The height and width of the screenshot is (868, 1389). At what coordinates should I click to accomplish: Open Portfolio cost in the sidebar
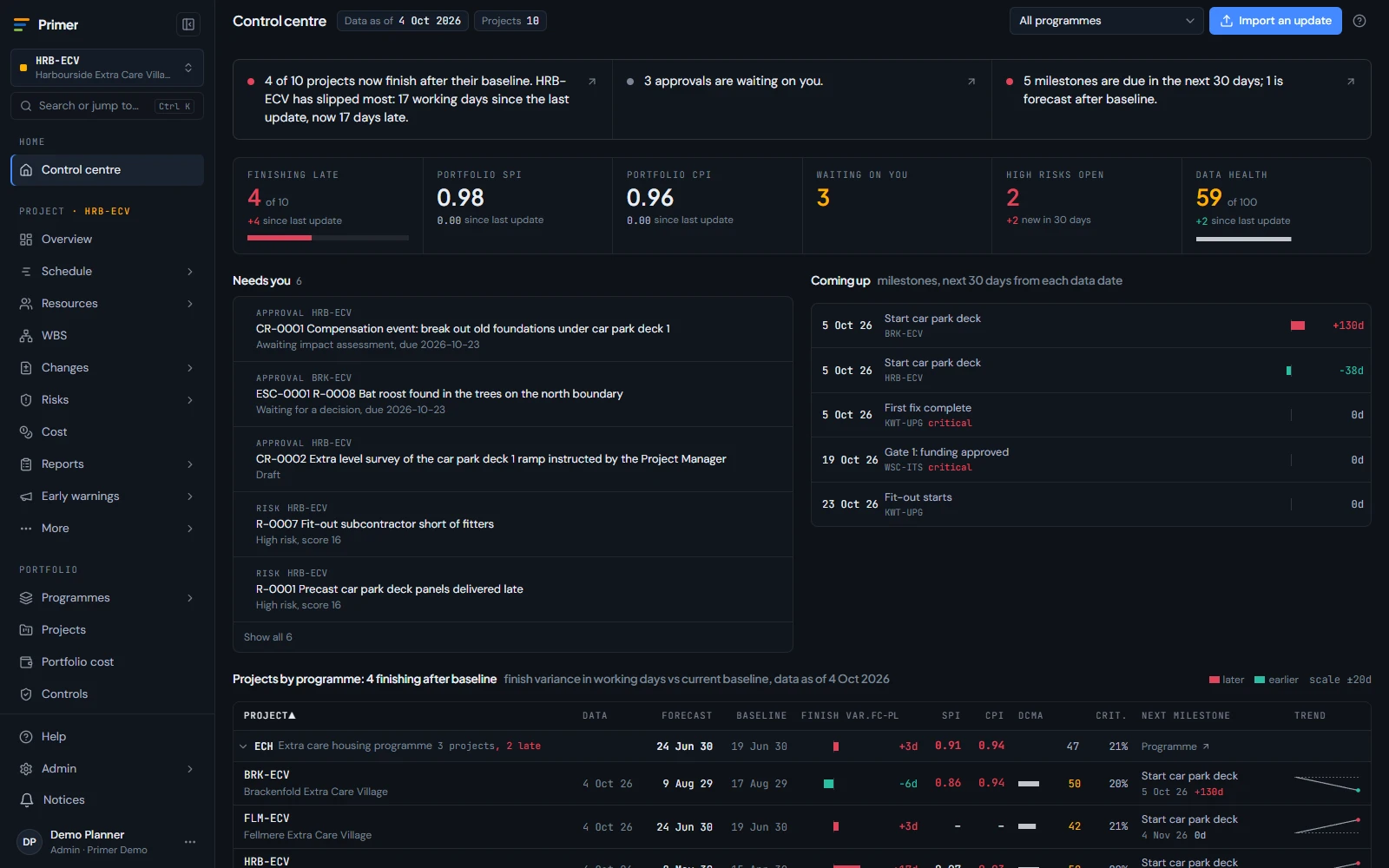tap(107, 662)
